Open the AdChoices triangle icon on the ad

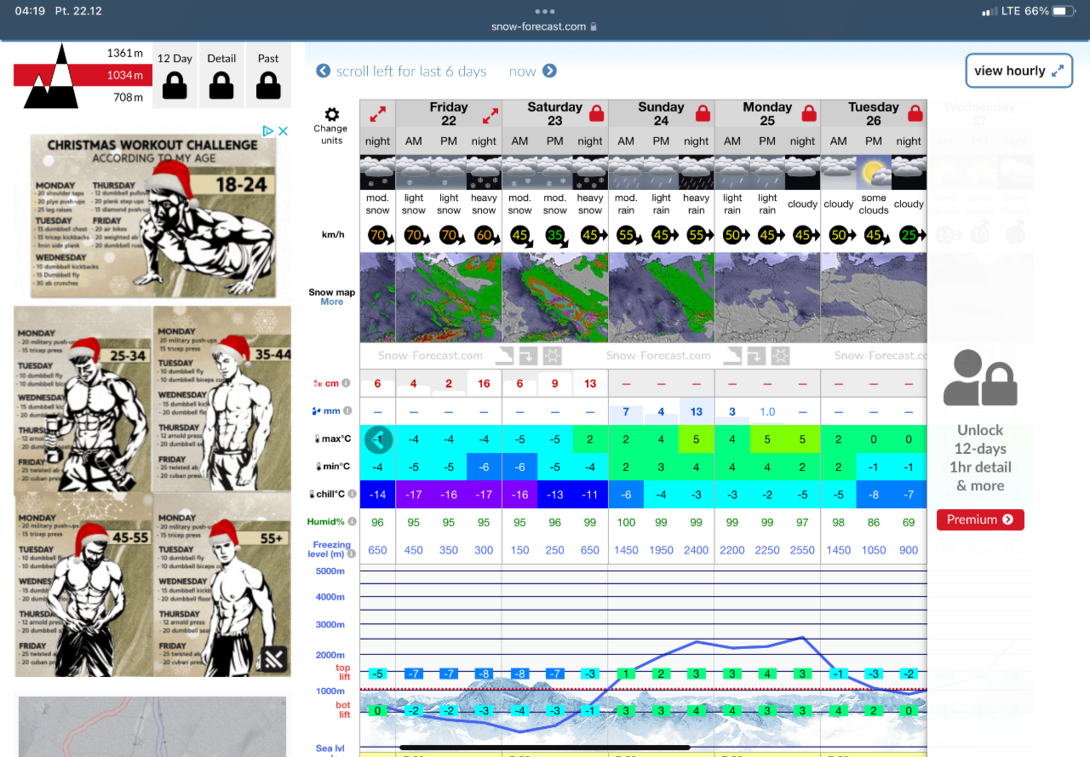tap(268, 131)
